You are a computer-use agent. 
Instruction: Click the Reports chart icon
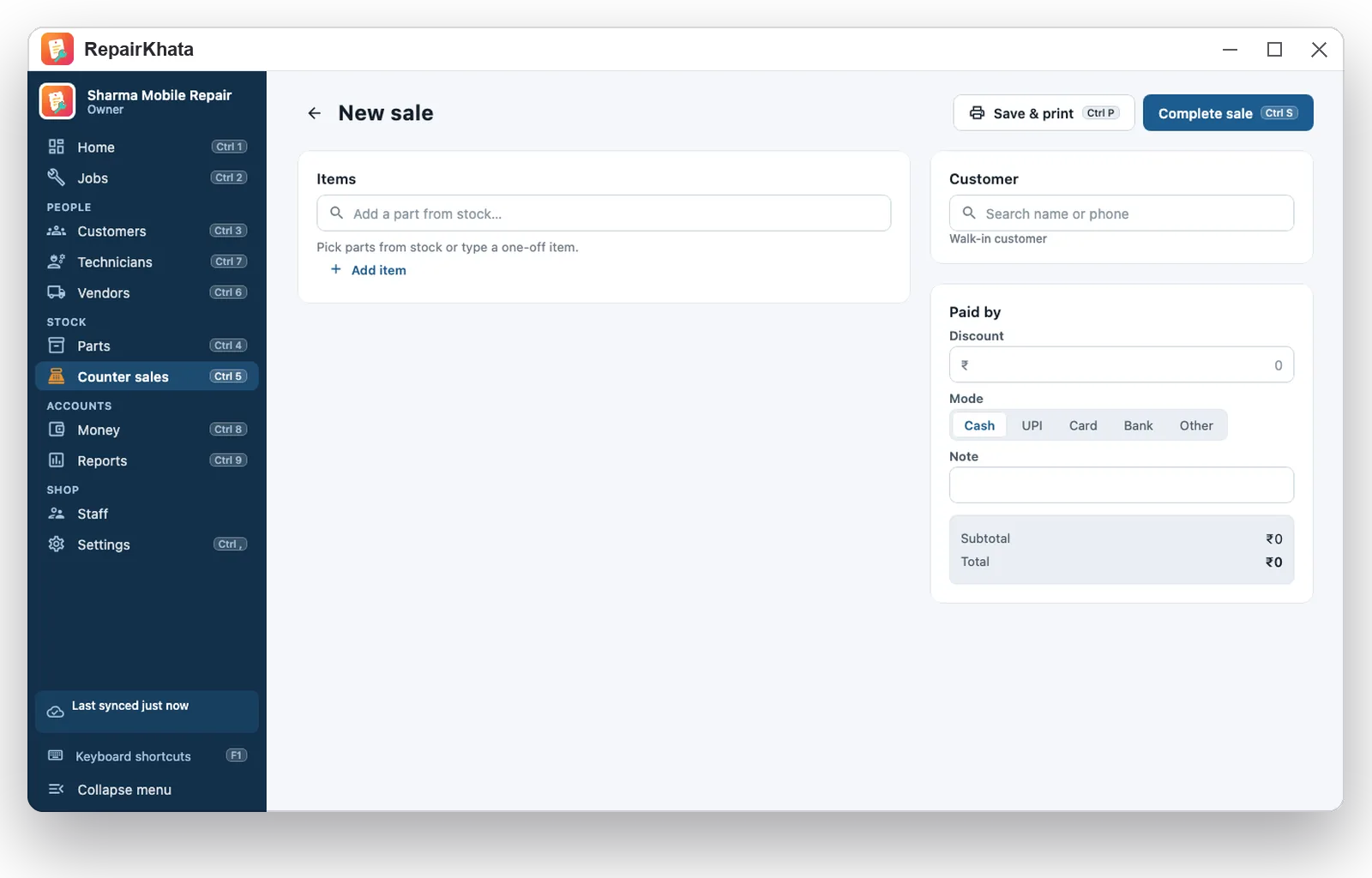[57, 460]
